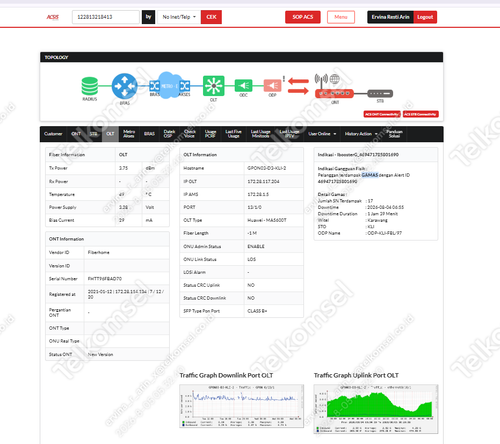Open the Panduan Solusi tab
This screenshot has height=444, width=500.
pos(394,134)
